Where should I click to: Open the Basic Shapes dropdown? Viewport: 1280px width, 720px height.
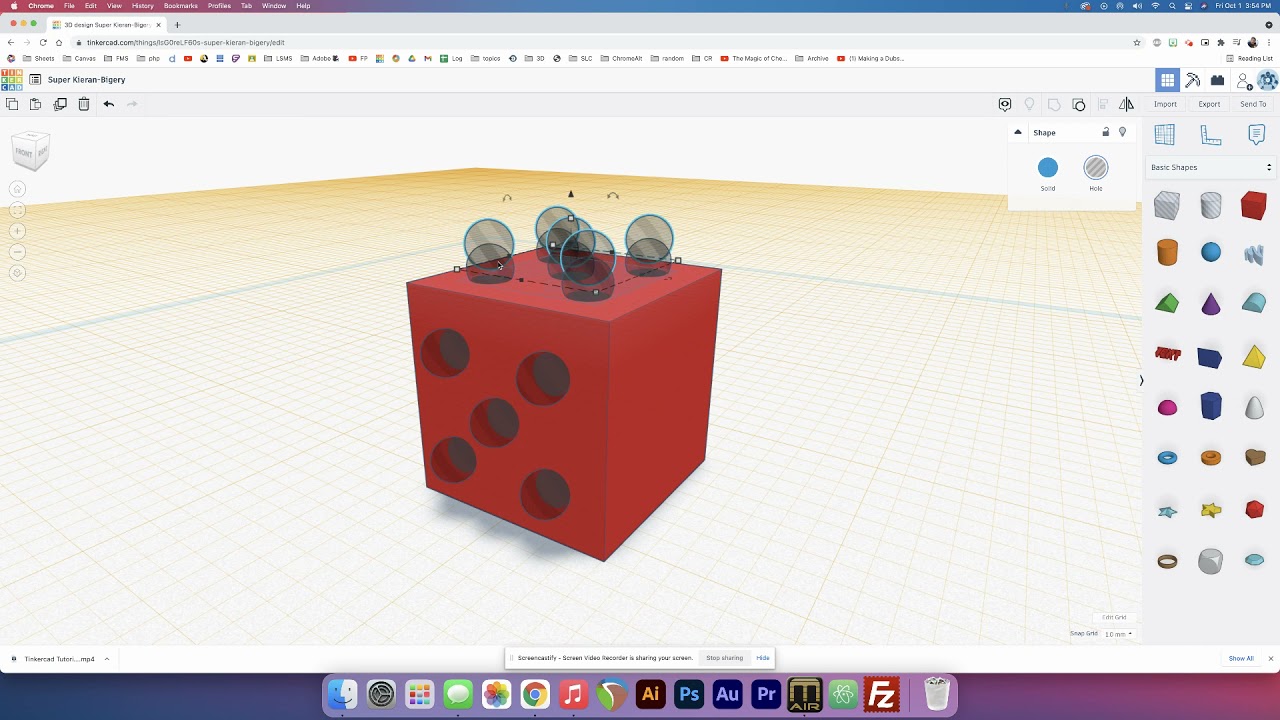tap(1211, 167)
